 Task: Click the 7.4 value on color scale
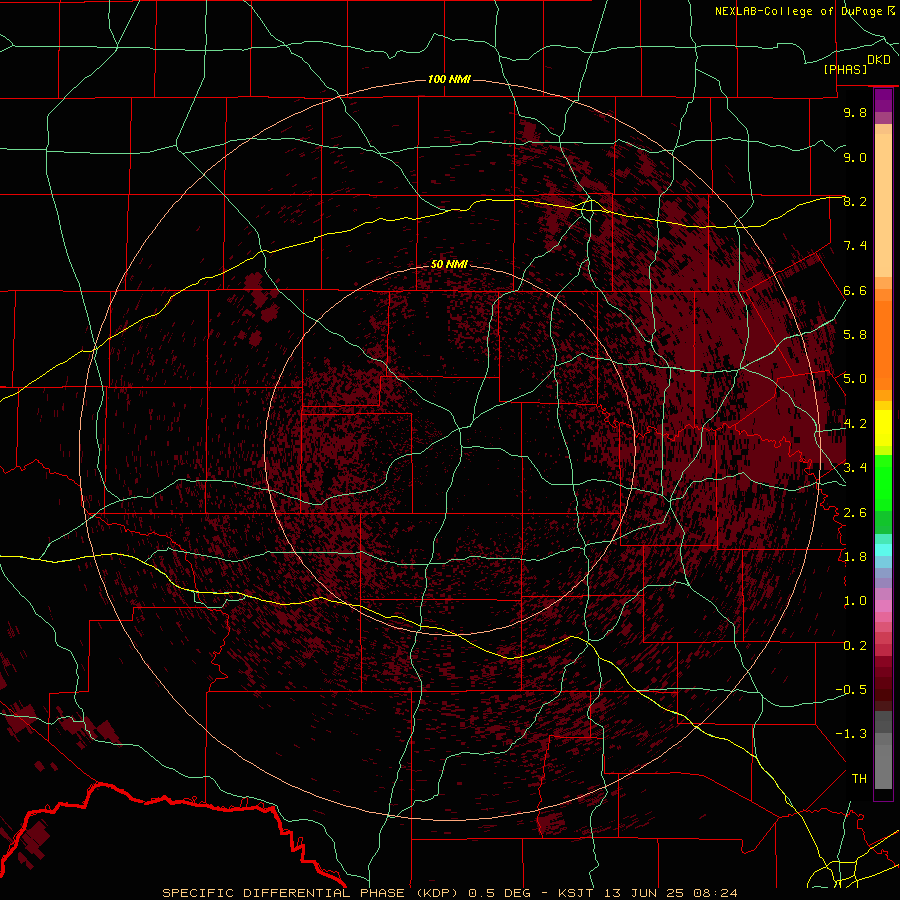[855, 246]
